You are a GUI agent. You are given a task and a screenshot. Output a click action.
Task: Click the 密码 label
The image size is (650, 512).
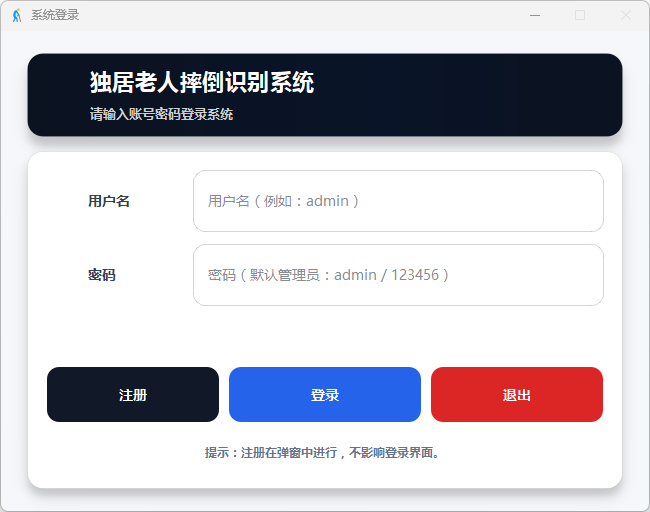point(102,275)
